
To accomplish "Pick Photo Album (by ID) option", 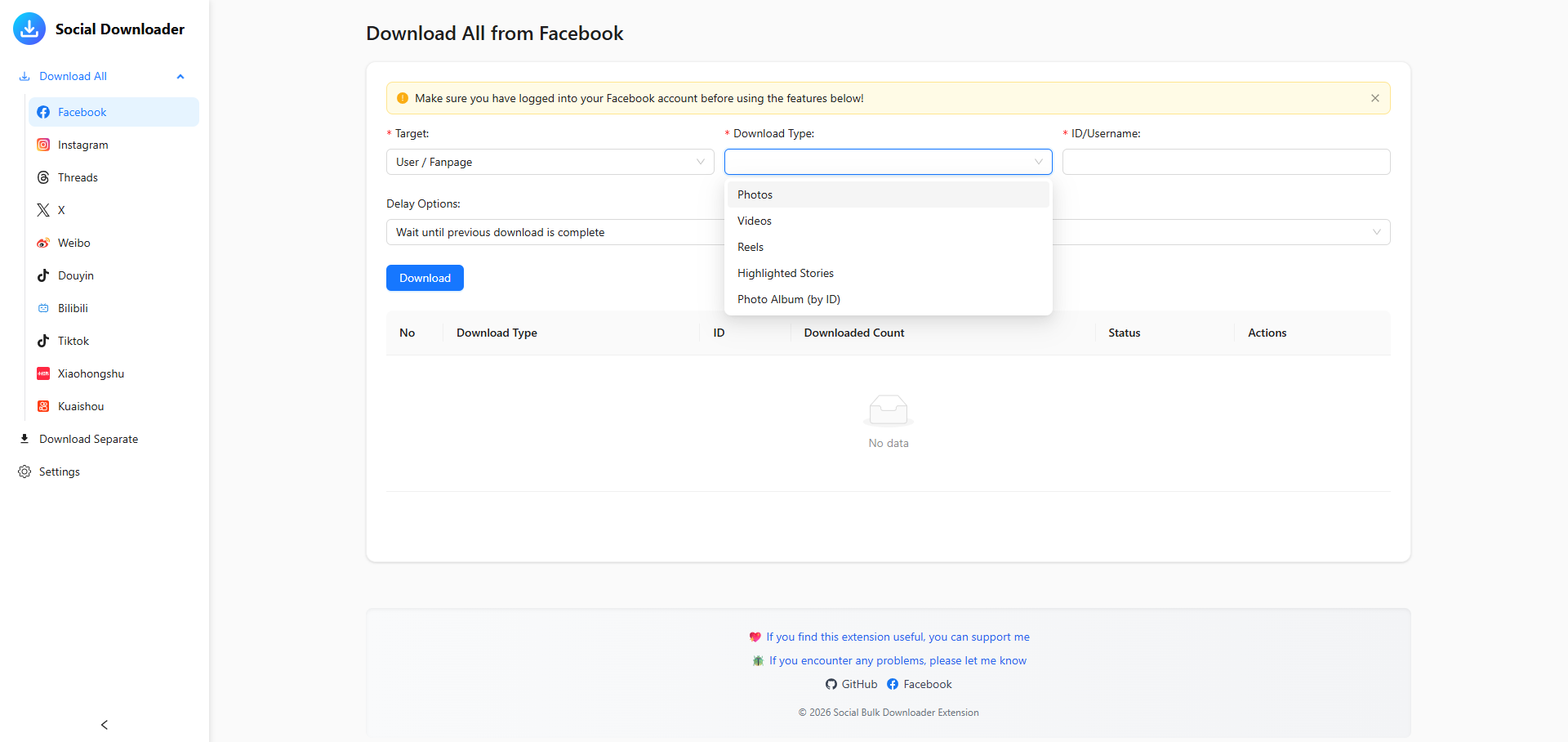I will coord(889,299).
